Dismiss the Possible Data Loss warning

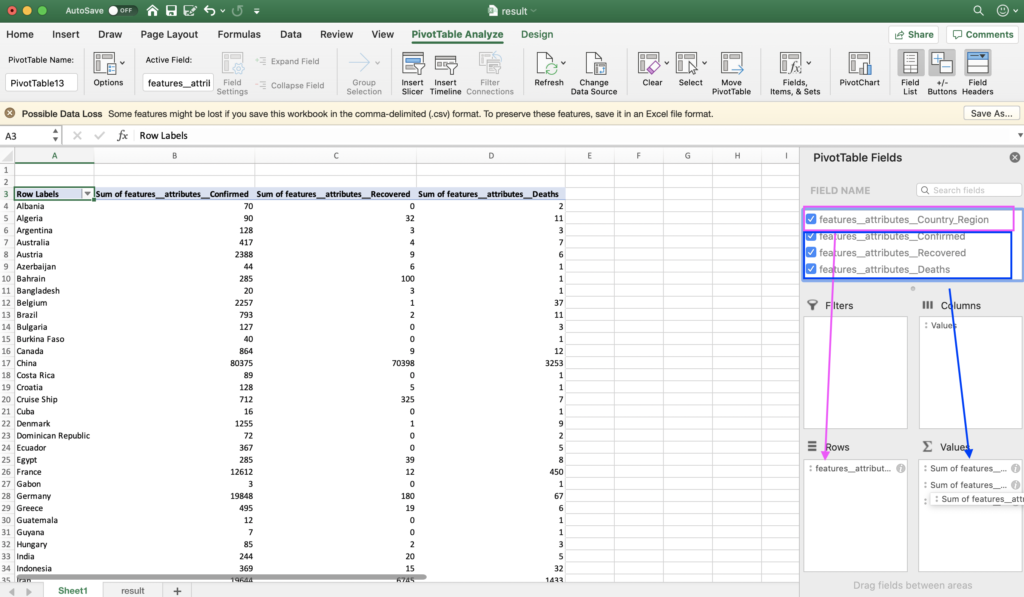pos(10,113)
